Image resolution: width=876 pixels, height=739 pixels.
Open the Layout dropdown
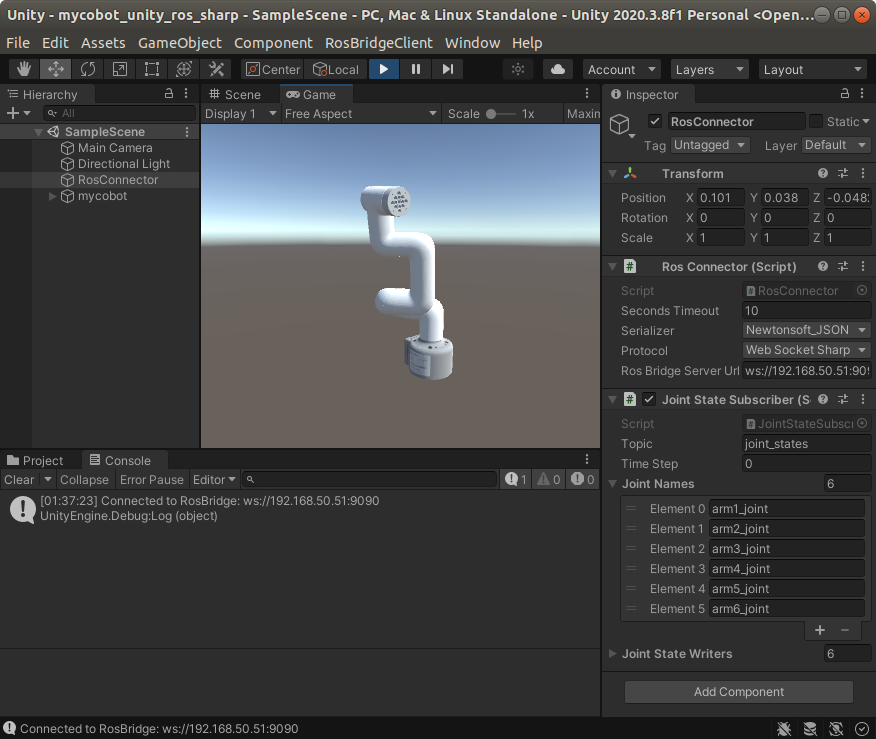pyautogui.click(x=812, y=69)
